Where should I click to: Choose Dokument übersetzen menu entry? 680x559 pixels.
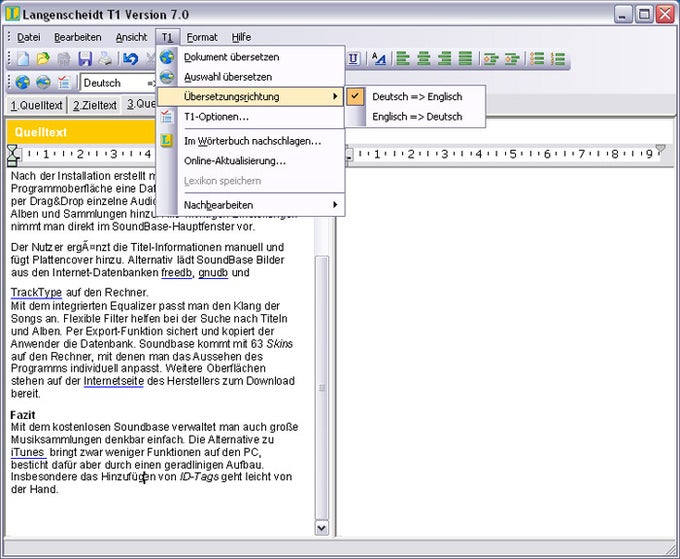251,57
